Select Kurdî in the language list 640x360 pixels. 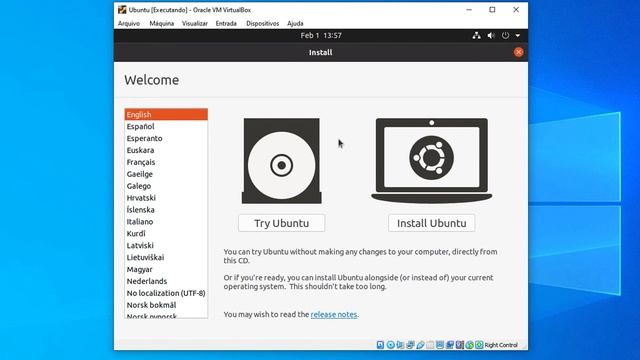166,233
